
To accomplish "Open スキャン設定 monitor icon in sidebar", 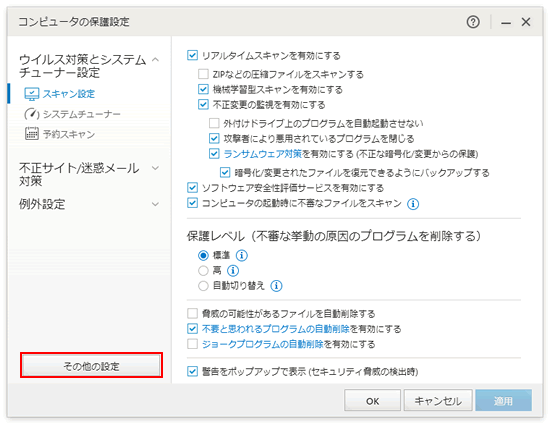I will [x=31, y=94].
